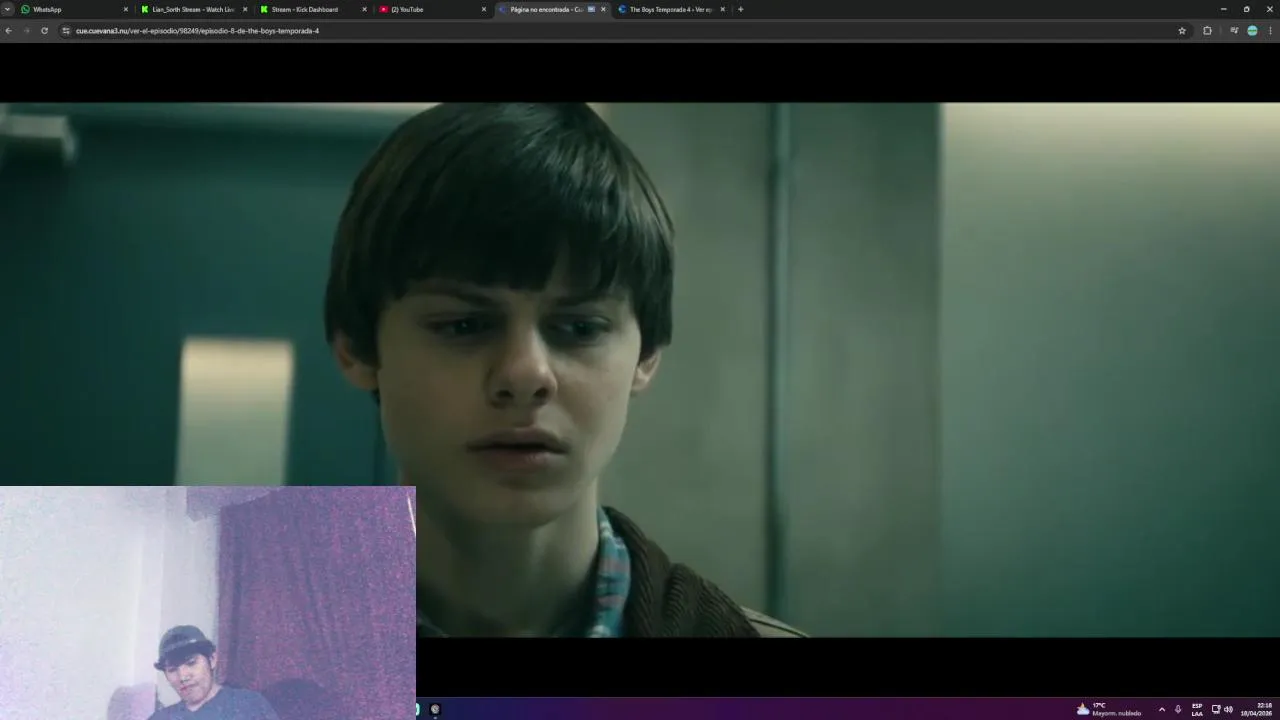The height and width of the screenshot is (720, 1280).
Task: Open the clock showing 22:18
Action: (x=1258, y=709)
